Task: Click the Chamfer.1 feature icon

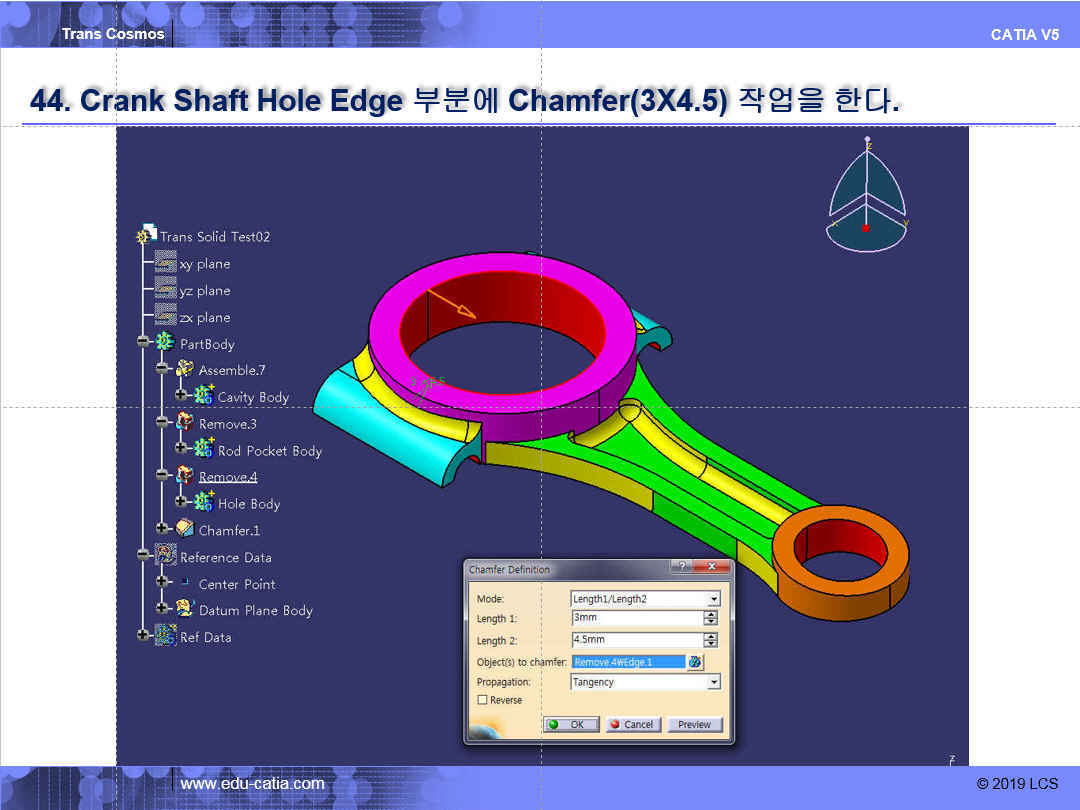Action: pos(185,530)
